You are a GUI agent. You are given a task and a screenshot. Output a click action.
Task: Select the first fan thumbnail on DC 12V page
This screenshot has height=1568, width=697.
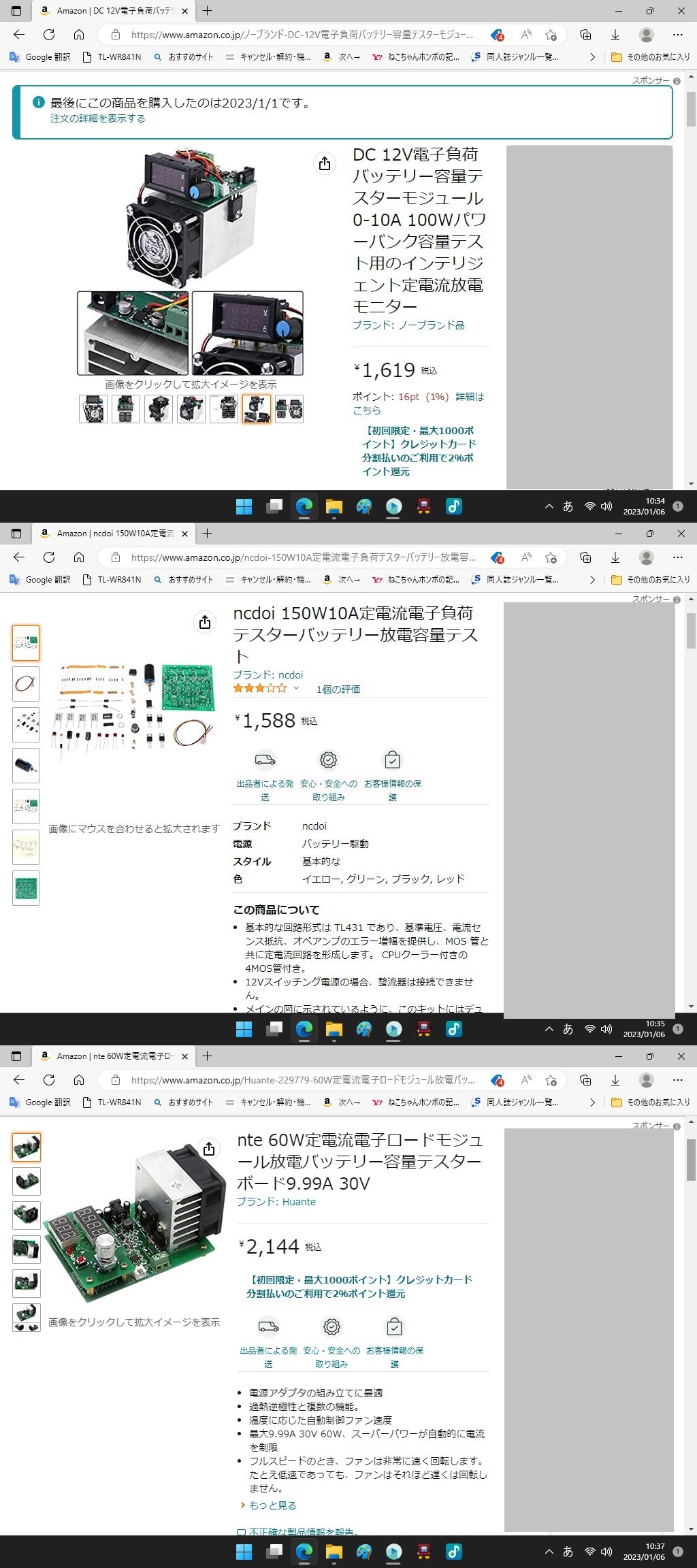click(93, 409)
